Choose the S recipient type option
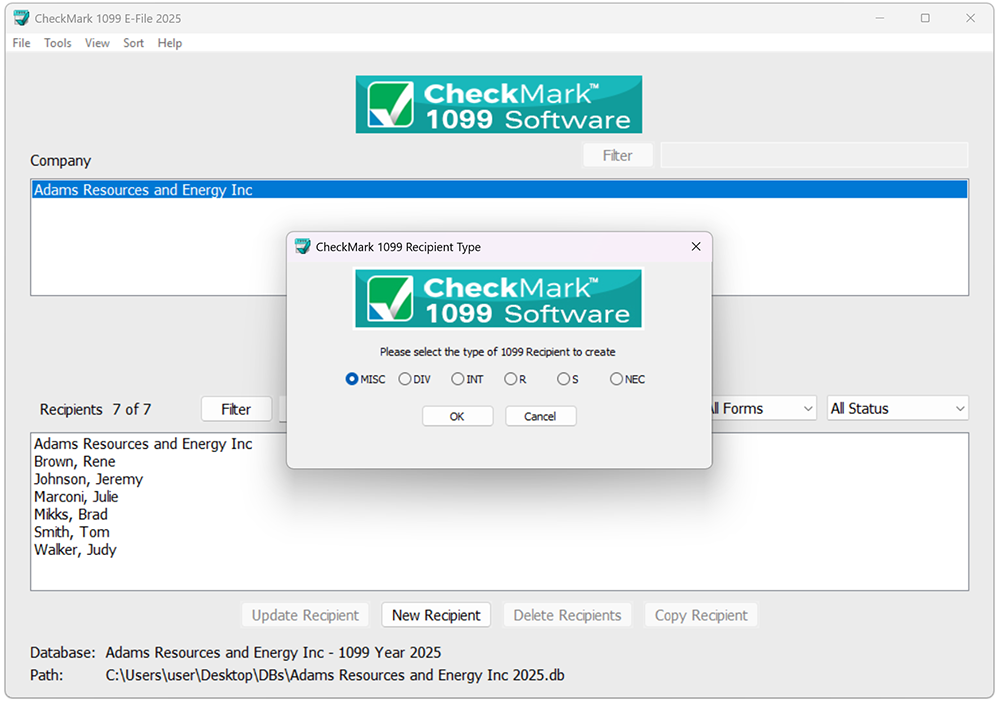998x702 pixels. click(x=567, y=379)
